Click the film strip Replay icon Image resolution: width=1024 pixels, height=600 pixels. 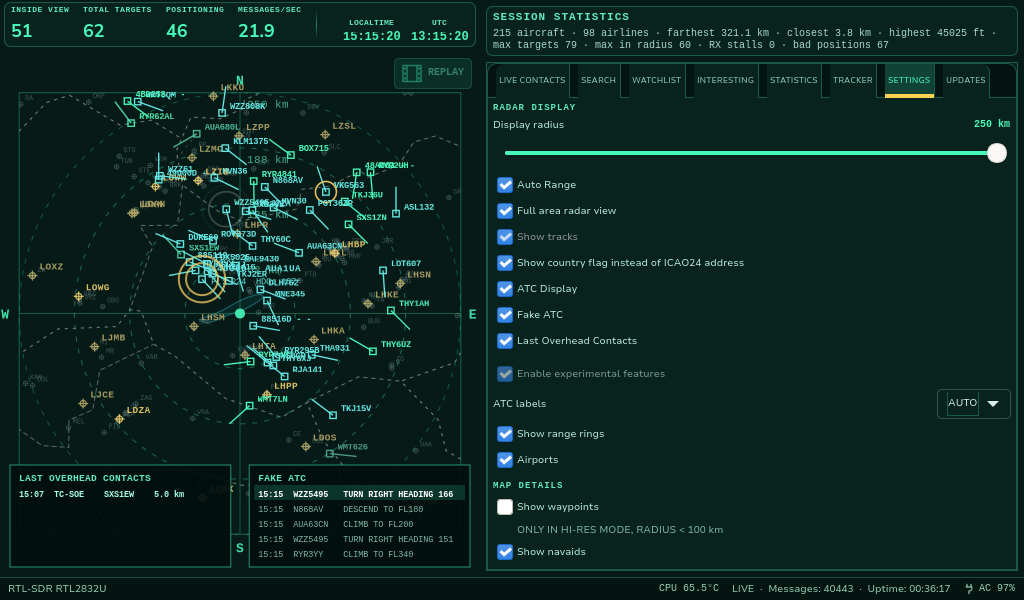click(411, 73)
